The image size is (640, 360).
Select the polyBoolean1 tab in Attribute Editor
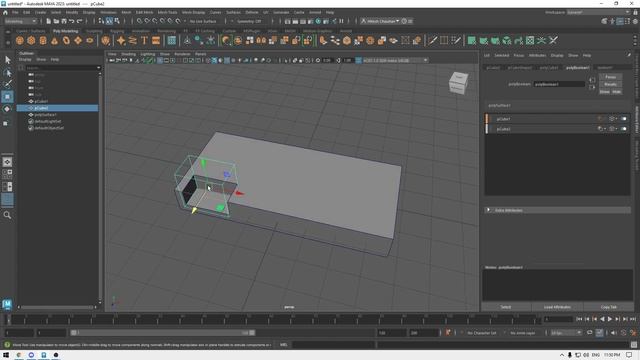pos(577,67)
